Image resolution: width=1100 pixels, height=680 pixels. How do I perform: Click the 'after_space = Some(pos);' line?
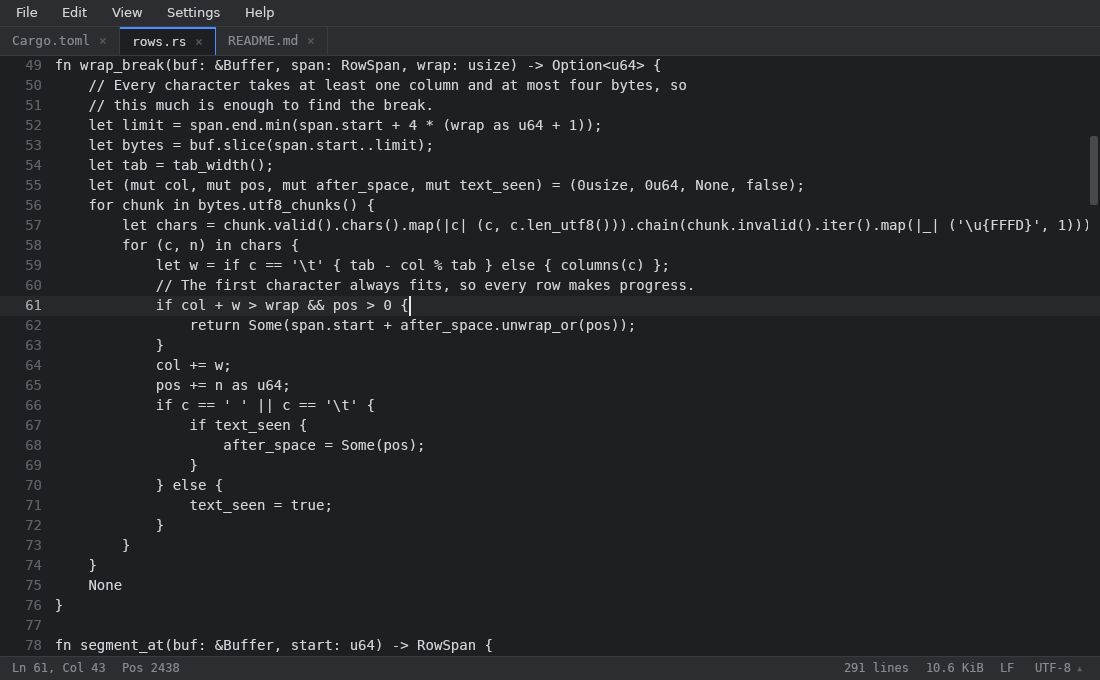(x=324, y=446)
